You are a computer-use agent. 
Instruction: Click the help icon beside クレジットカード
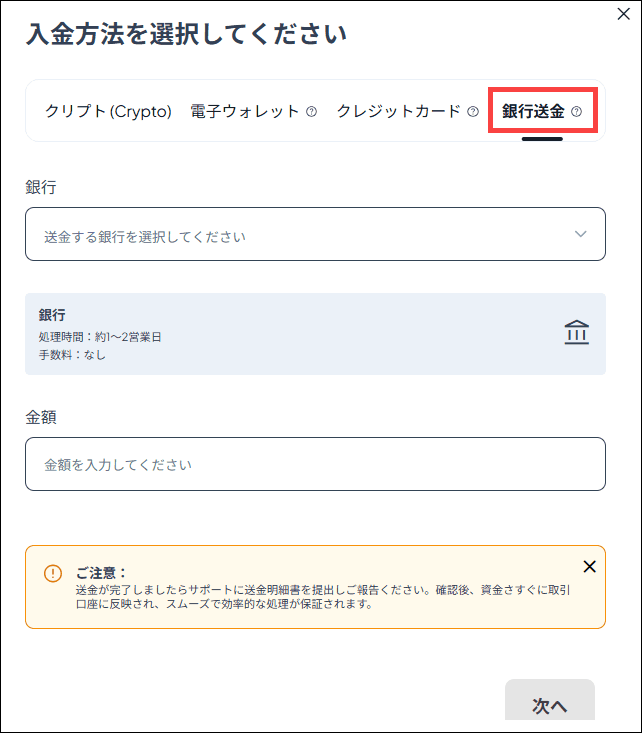(x=472, y=112)
